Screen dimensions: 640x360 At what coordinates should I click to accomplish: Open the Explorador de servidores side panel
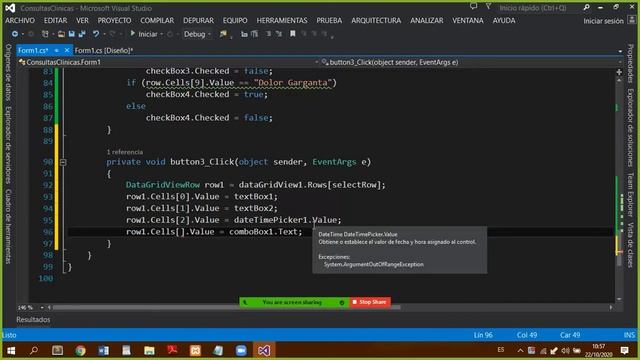tap(8, 145)
